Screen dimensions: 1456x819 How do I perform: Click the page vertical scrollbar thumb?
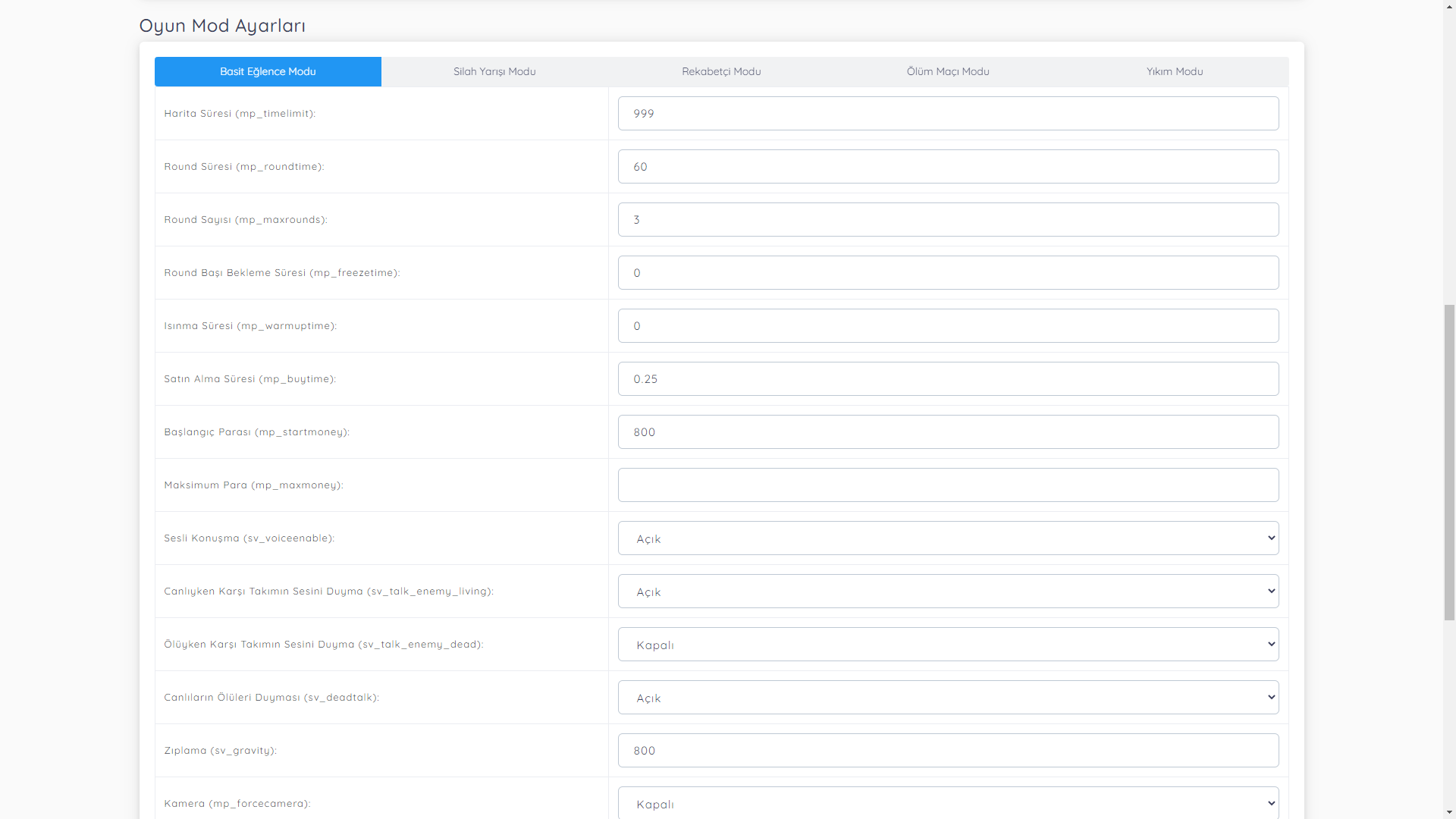[1449, 463]
